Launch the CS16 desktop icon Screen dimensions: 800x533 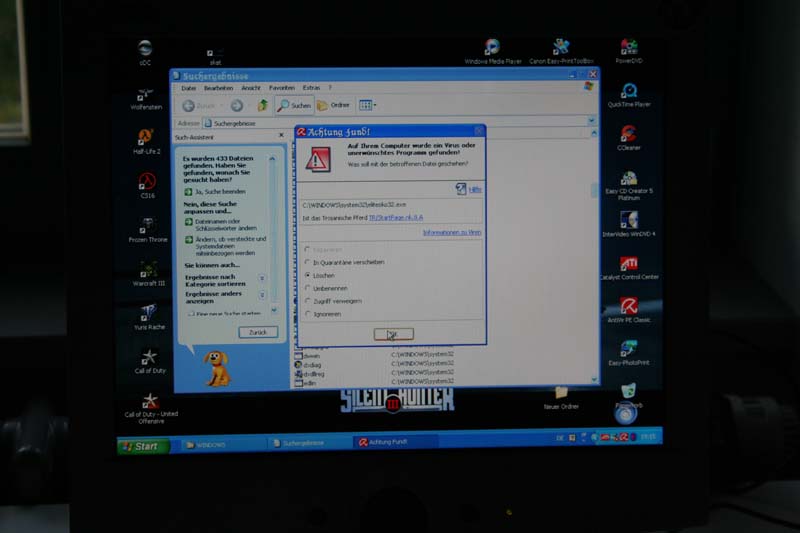[147, 185]
